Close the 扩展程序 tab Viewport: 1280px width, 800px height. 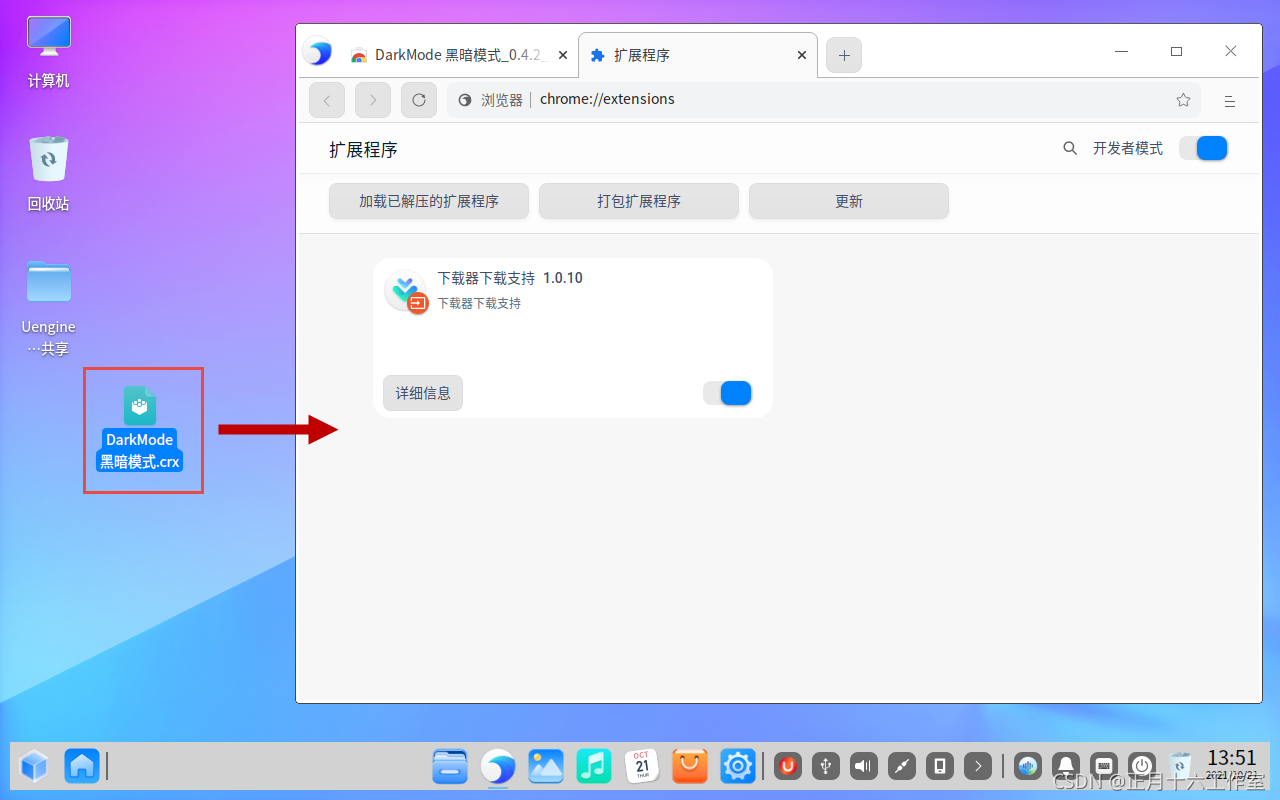tap(802, 55)
